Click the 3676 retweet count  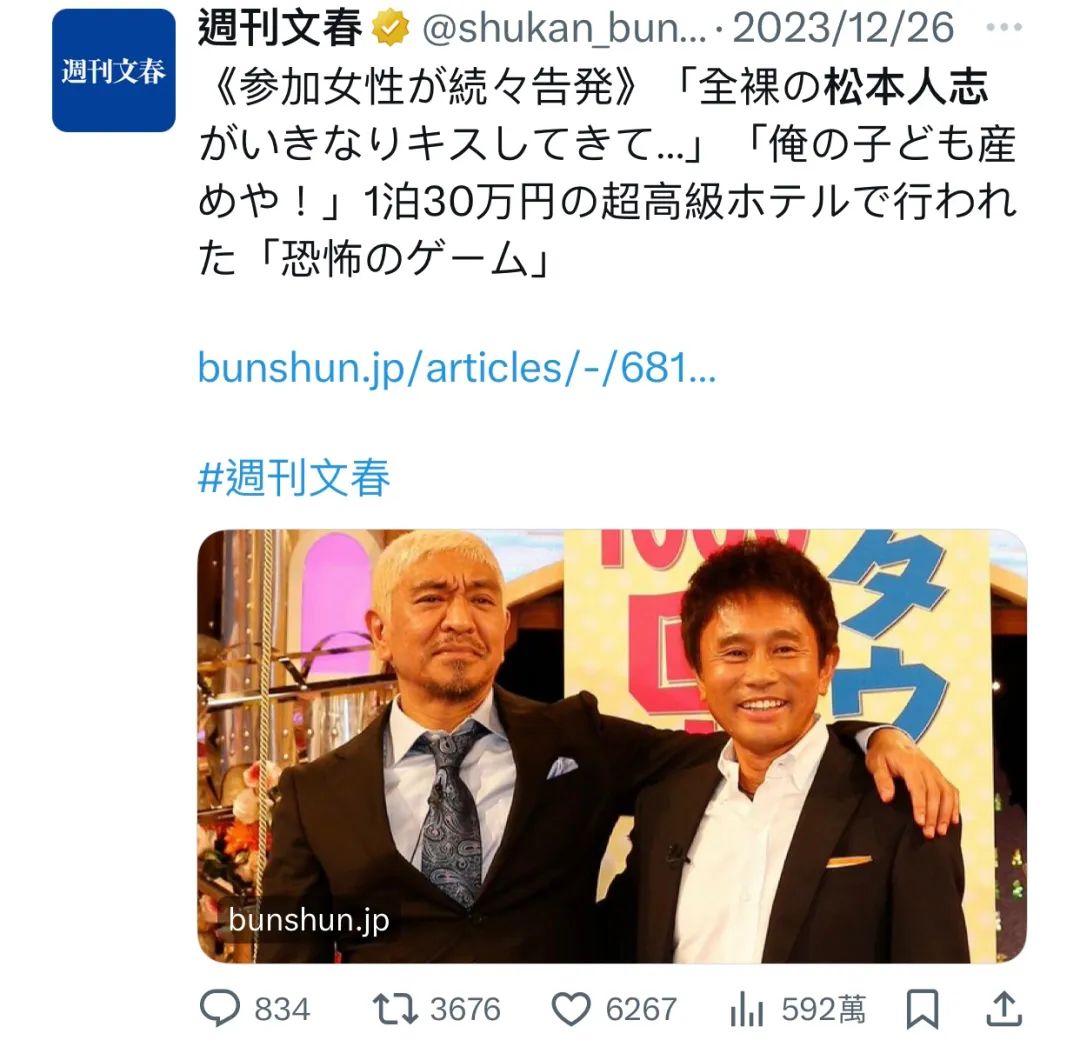[x=466, y=1010]
